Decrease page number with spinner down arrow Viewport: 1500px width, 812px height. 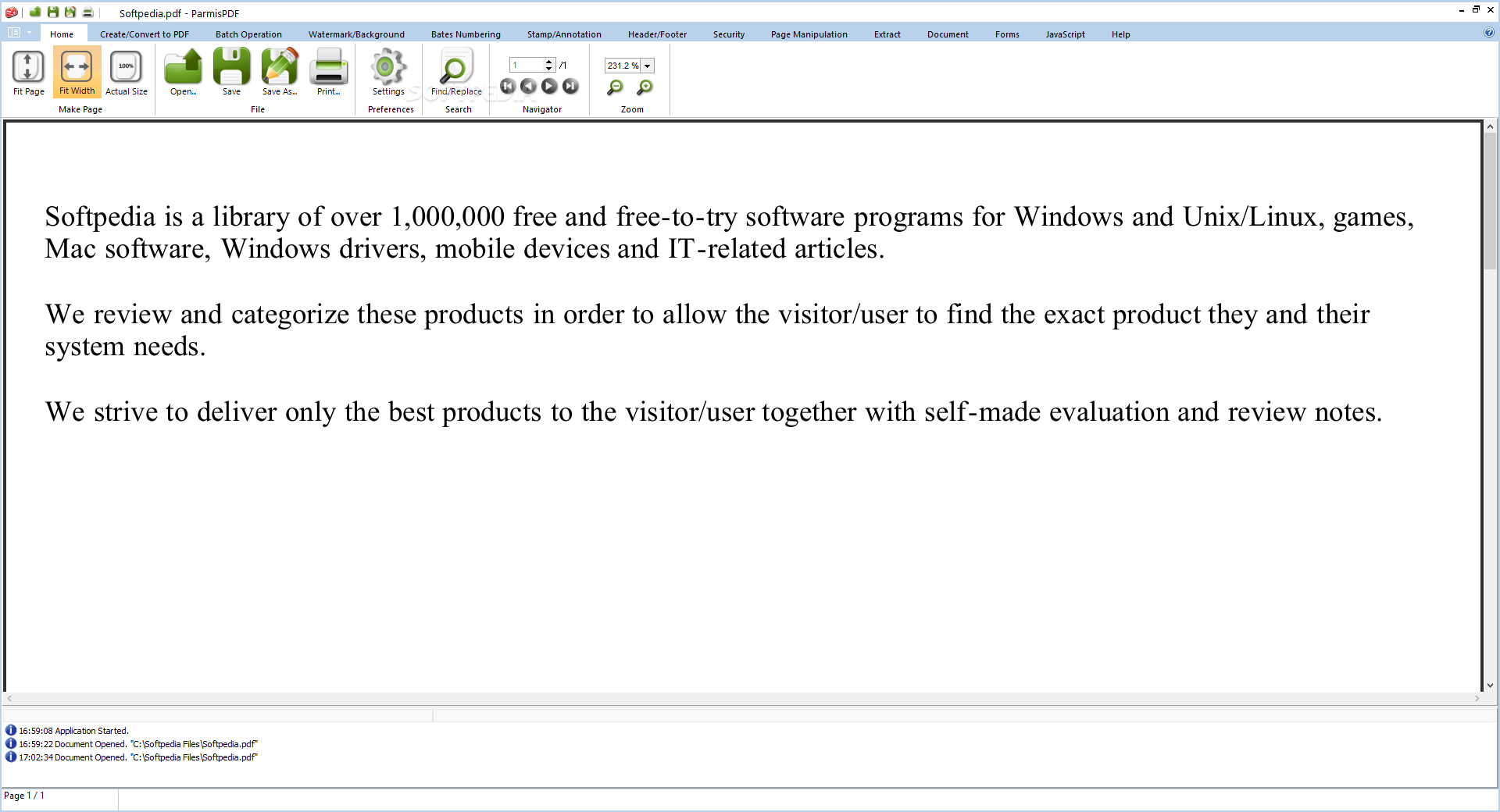(x=549, y=69)
